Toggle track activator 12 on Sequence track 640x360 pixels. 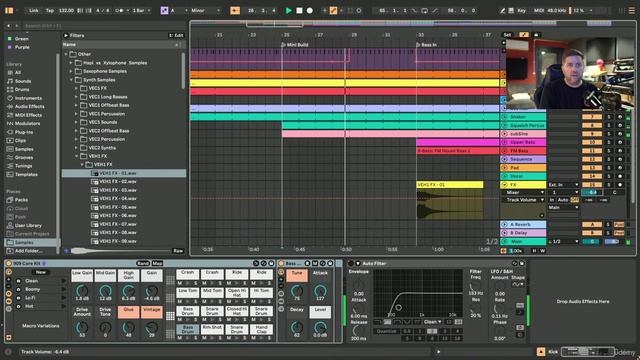pos(592,159)
